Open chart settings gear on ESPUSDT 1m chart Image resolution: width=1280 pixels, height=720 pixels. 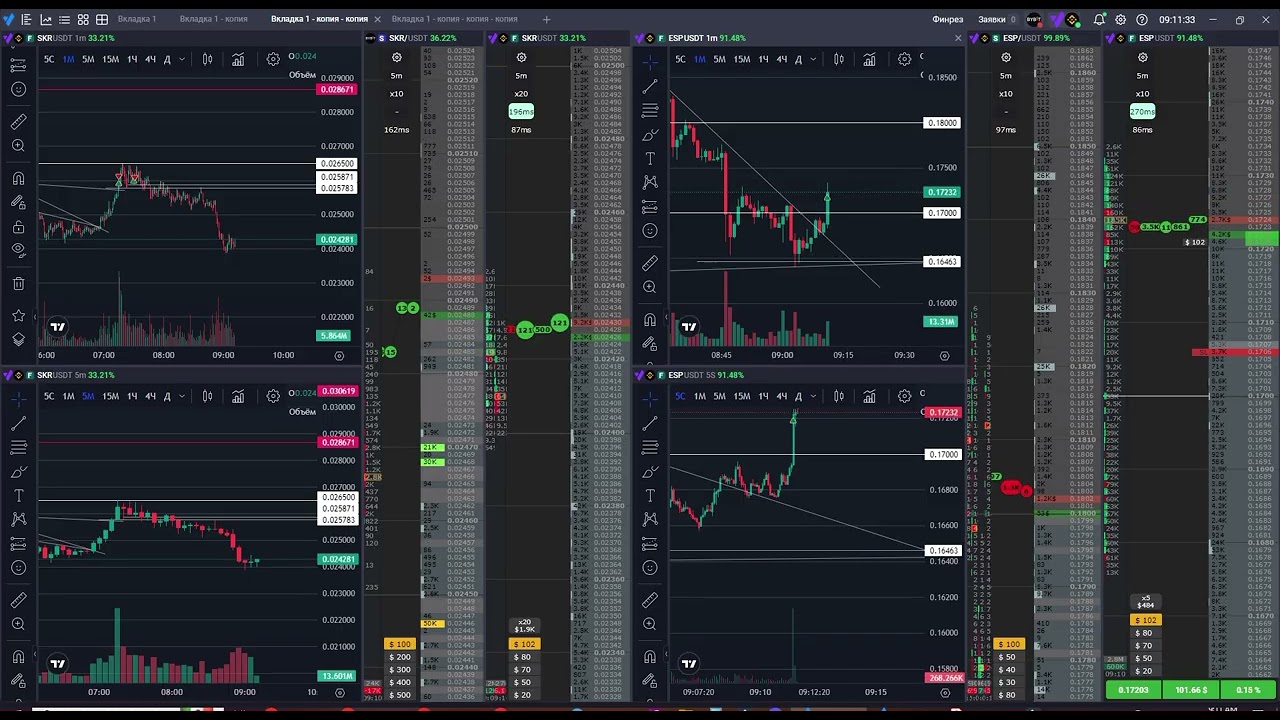click(x=904, y=59)
